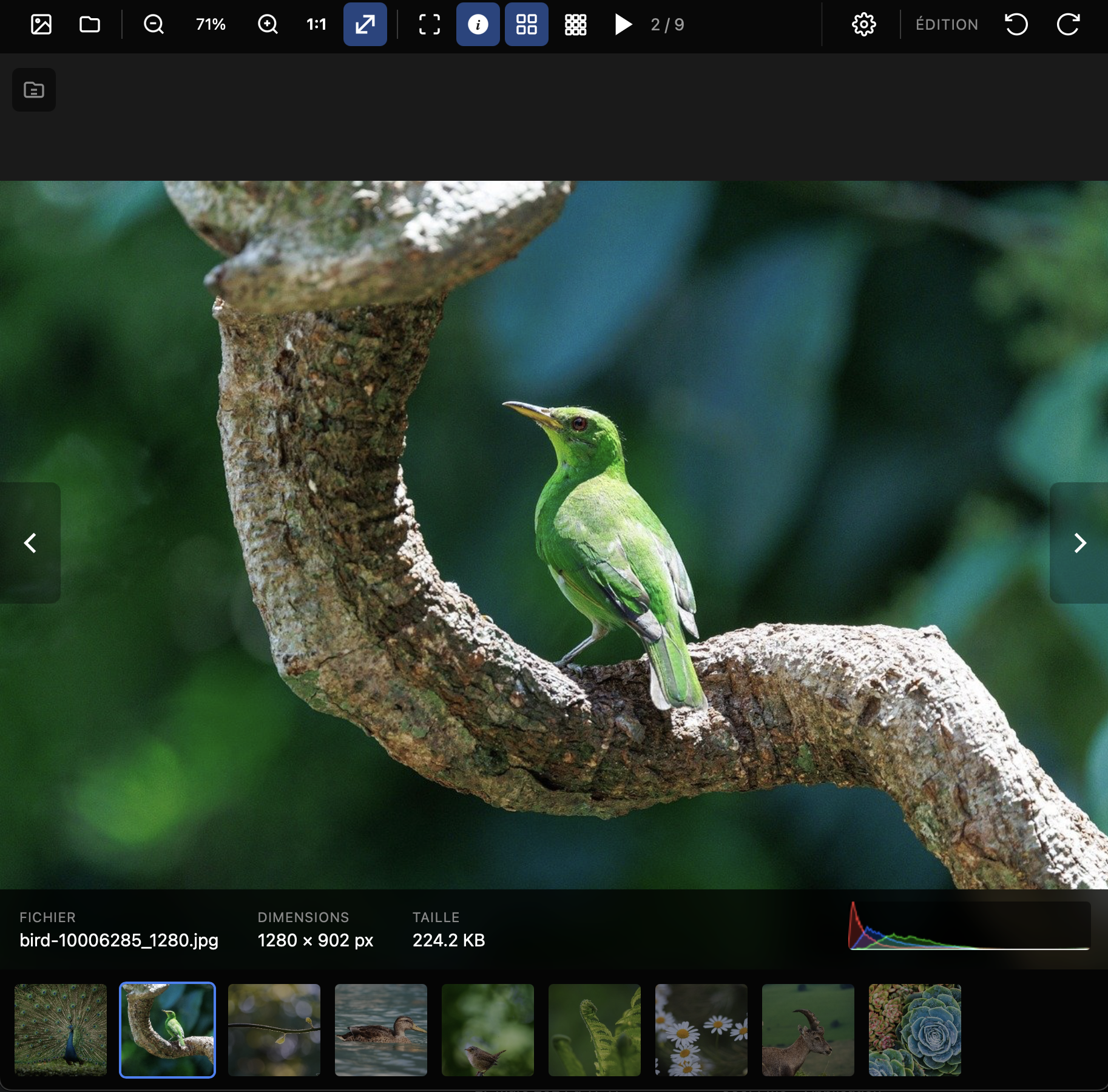Image resolution: width=1108 pixels, height=1092 pixels.
Task: Enter fullscreen mode with the brackets icon
Action: click(428, 24)
